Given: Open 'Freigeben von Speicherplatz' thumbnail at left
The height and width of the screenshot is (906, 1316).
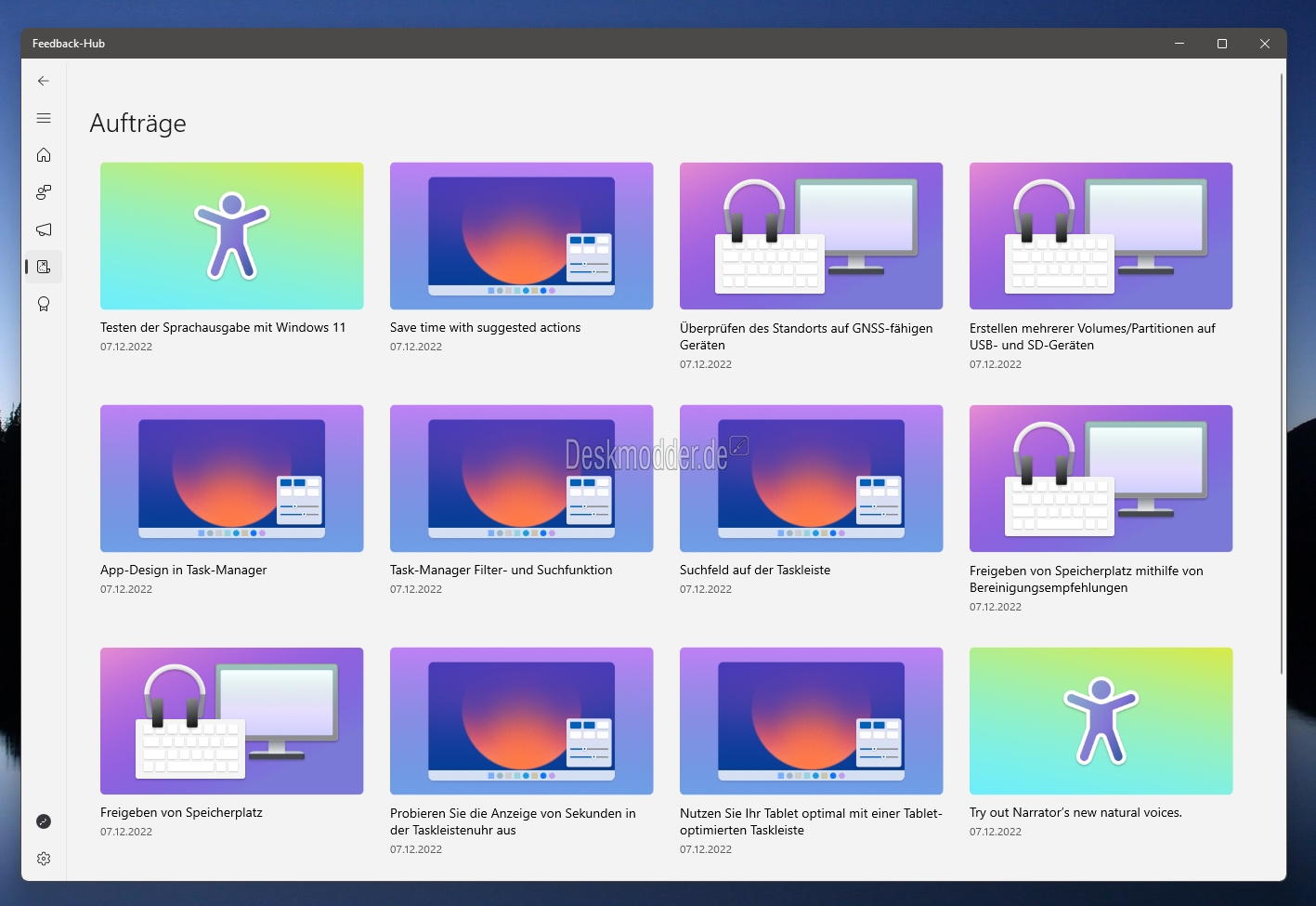Looking at the screenshot, I should click(x=231, y=721).
